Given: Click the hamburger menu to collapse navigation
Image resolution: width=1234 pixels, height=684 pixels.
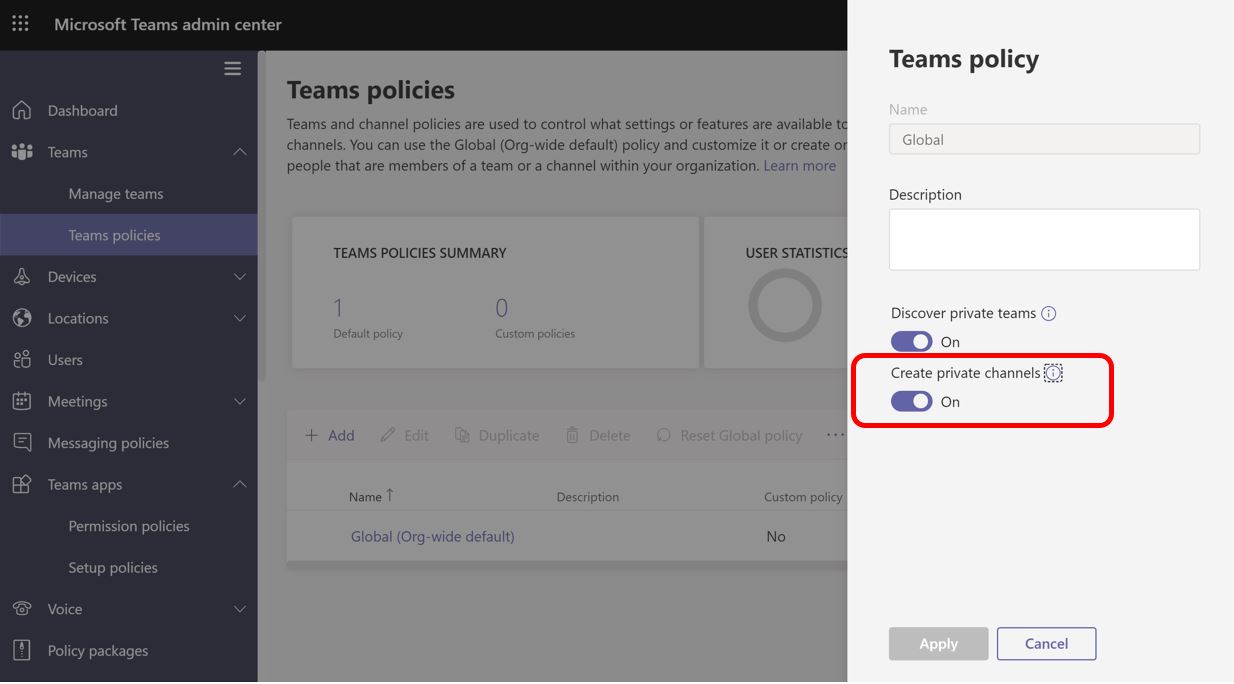Looking at the screenshot, I should pyautogui.click(x=232, y=68).
